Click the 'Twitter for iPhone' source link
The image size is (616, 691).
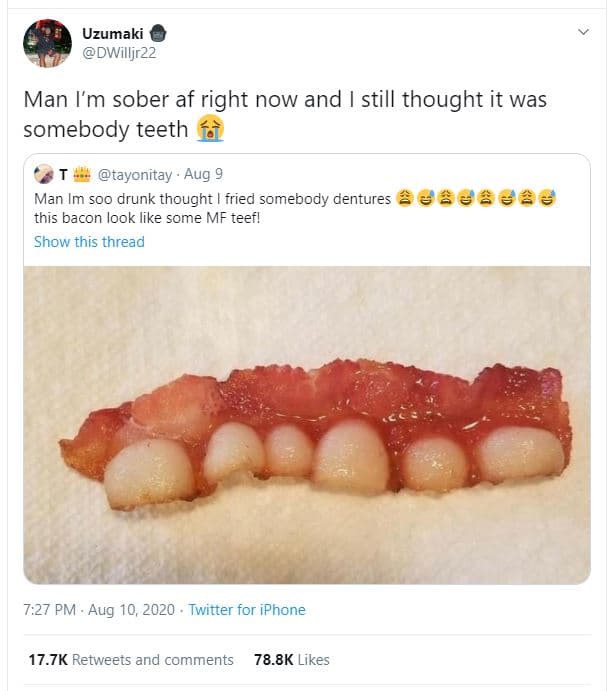tap(247, 610)
